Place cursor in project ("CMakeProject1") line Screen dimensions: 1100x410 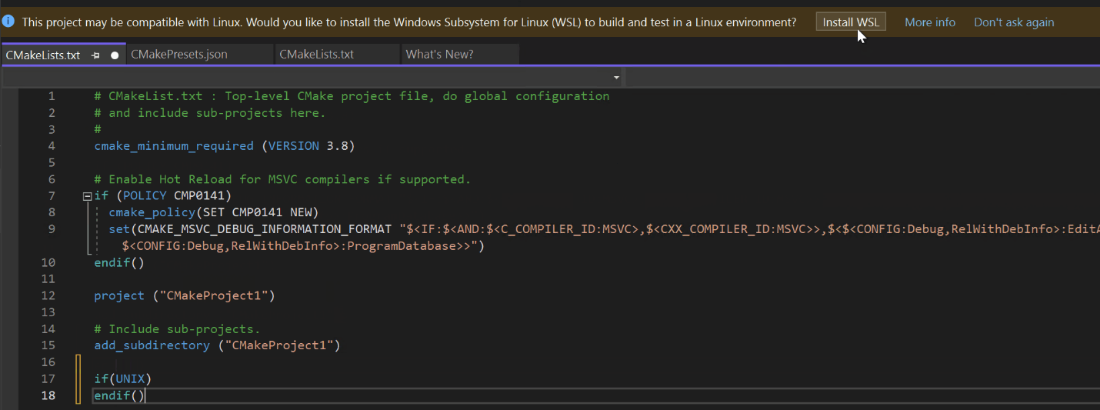tap(185, 296)
